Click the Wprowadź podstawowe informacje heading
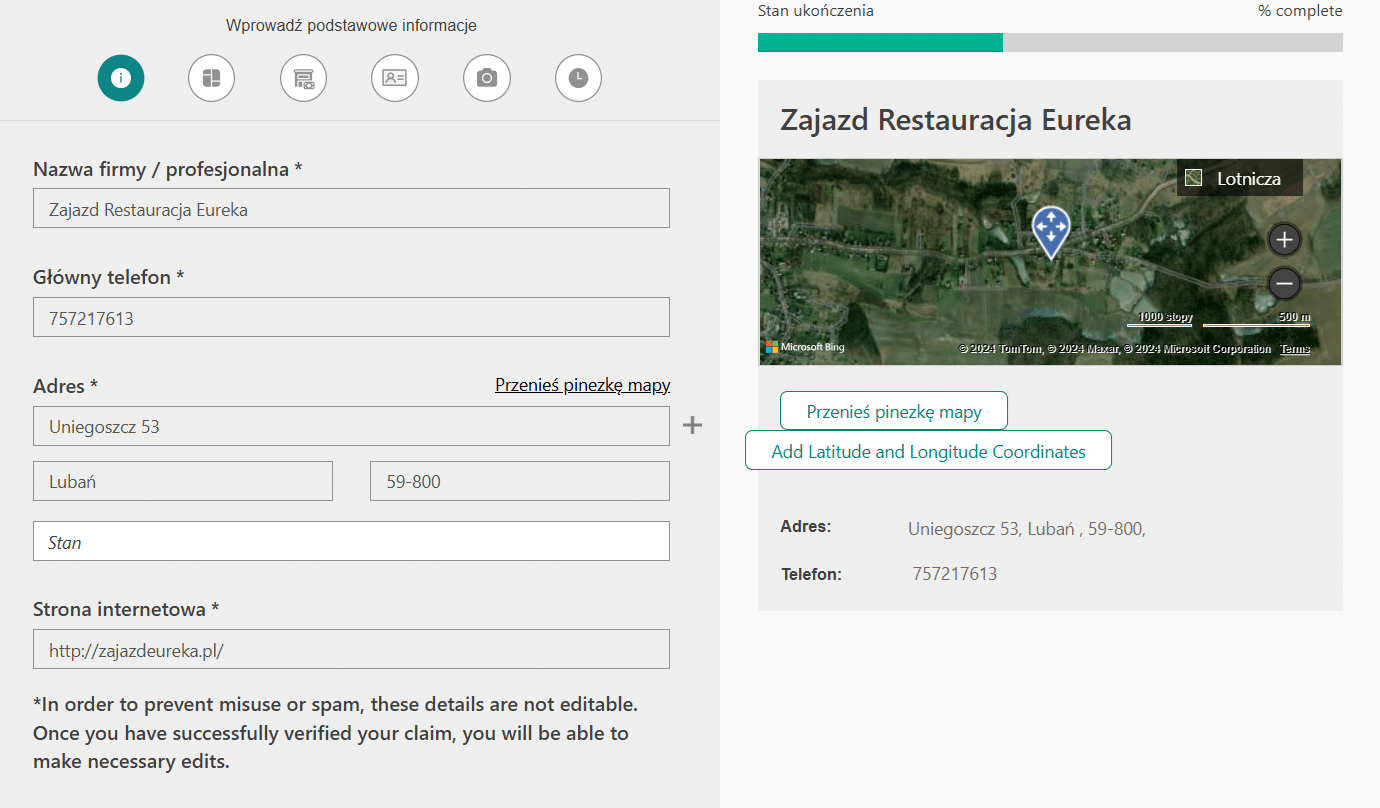The width and height of the screenshot is (1380, 808). click(x=351, y=25)
